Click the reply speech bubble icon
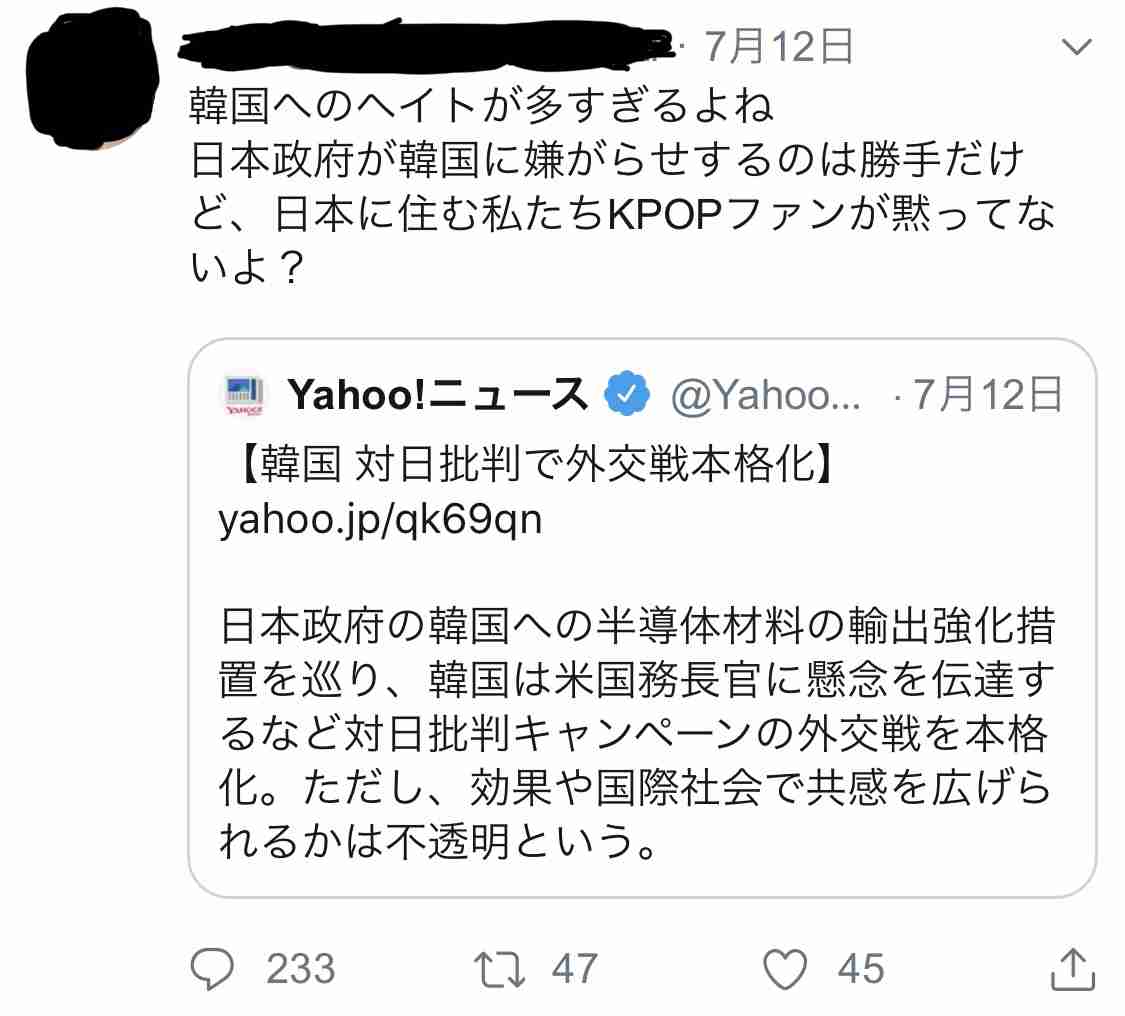Screen dimensions: 1125x1016 pos(214,967)
